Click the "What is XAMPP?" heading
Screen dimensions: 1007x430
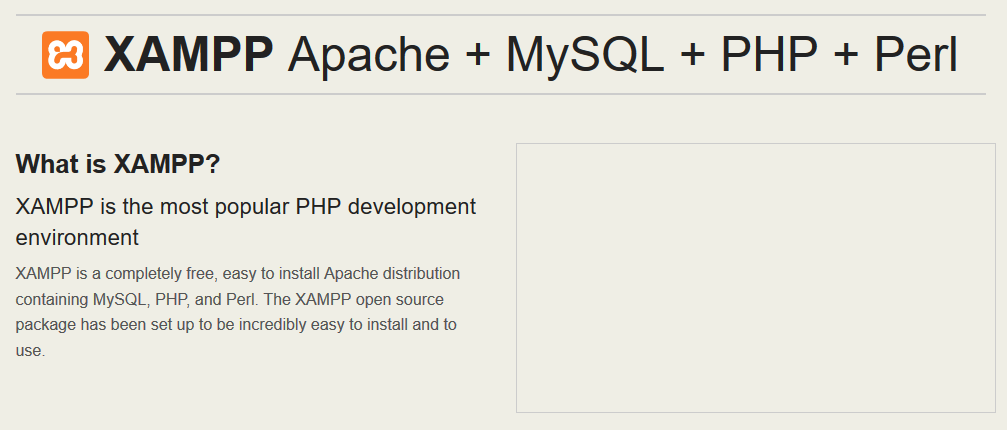118,164
